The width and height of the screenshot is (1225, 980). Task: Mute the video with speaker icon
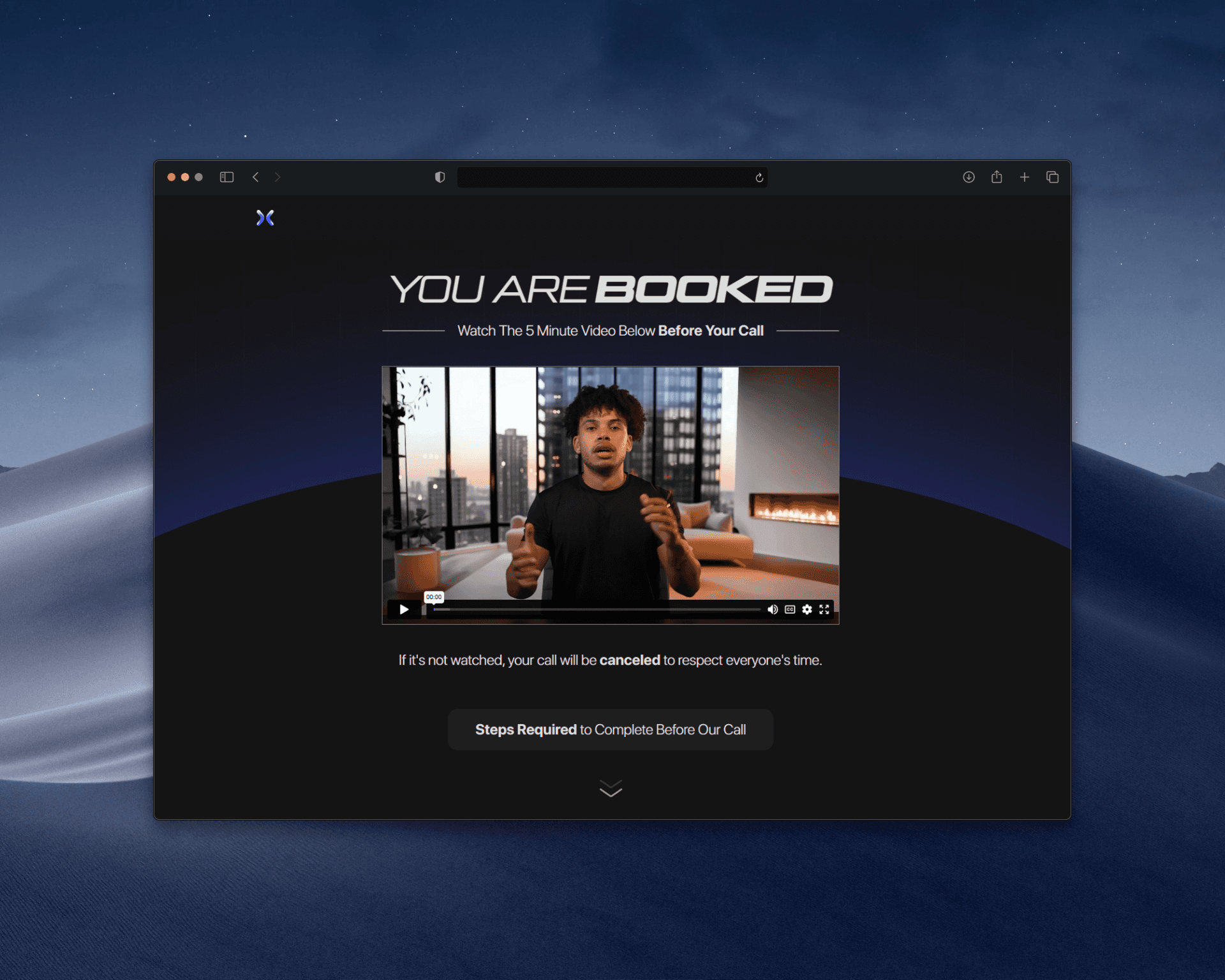pyautogui.click(x=773, y=609)
